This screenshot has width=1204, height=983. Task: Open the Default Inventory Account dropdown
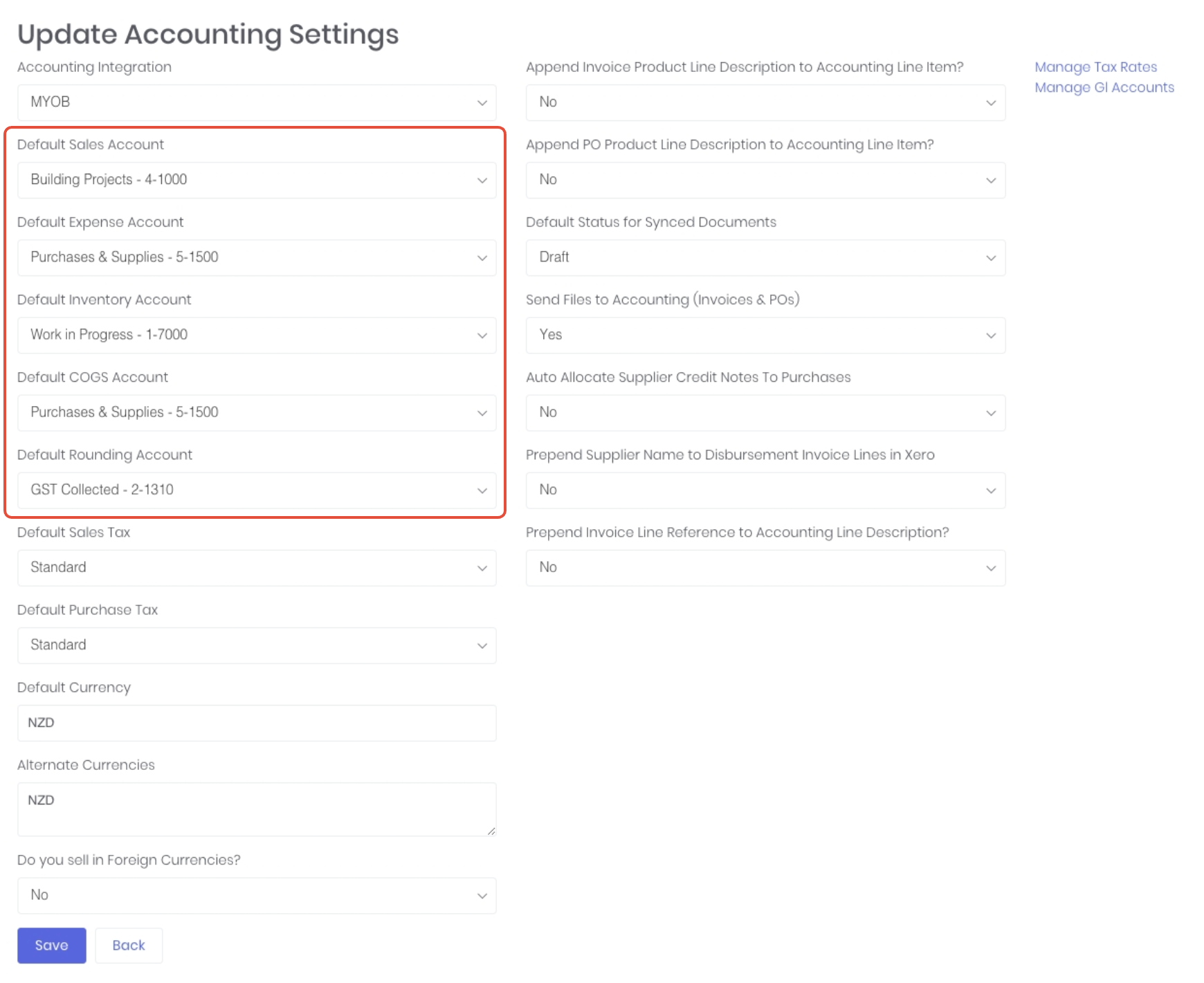[x=257, y=335]
